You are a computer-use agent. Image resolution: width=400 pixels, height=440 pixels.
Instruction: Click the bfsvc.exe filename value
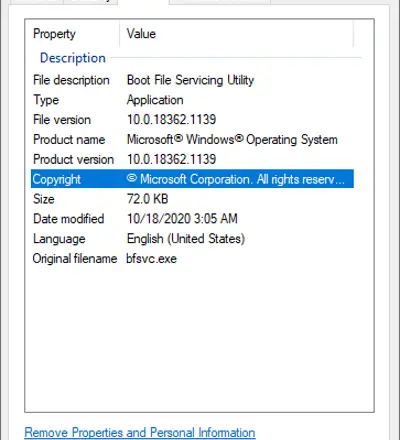[x=151, y=258]
